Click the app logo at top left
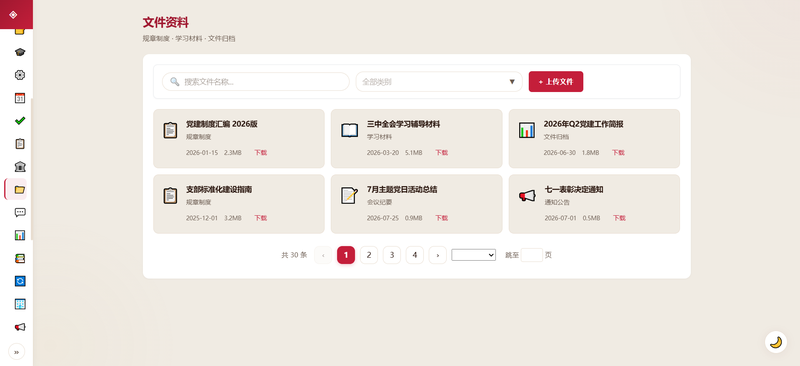 13,14
